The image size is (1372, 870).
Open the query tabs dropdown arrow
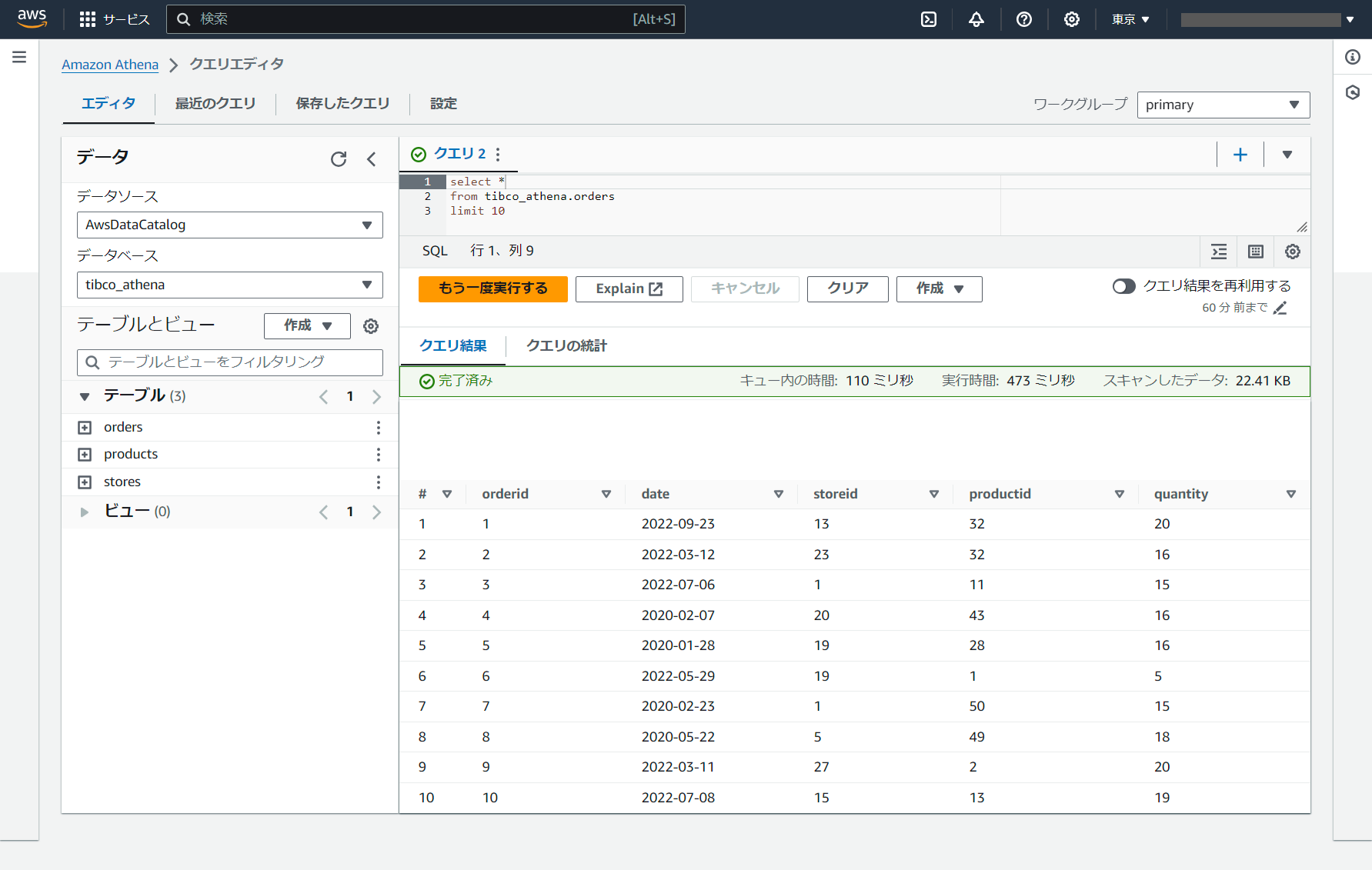click(x=1287, y=155)
